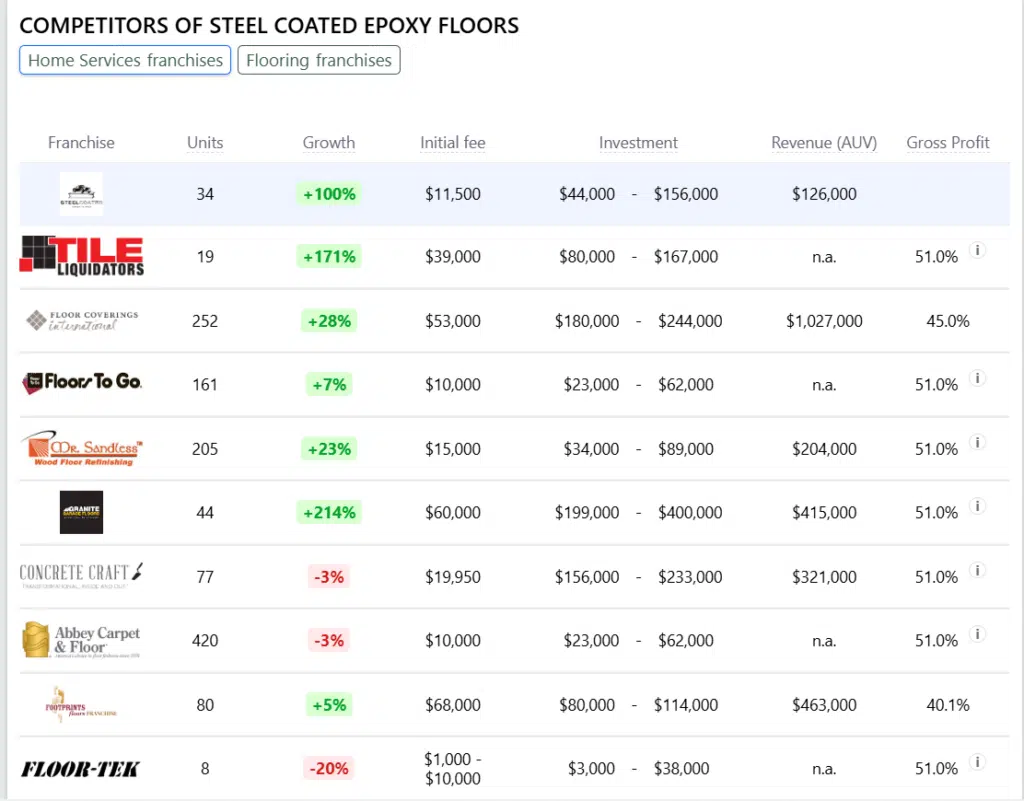Click the Abbey Carpet & Floor logo
1024x801 pixels.
click(x=81, y=640)
